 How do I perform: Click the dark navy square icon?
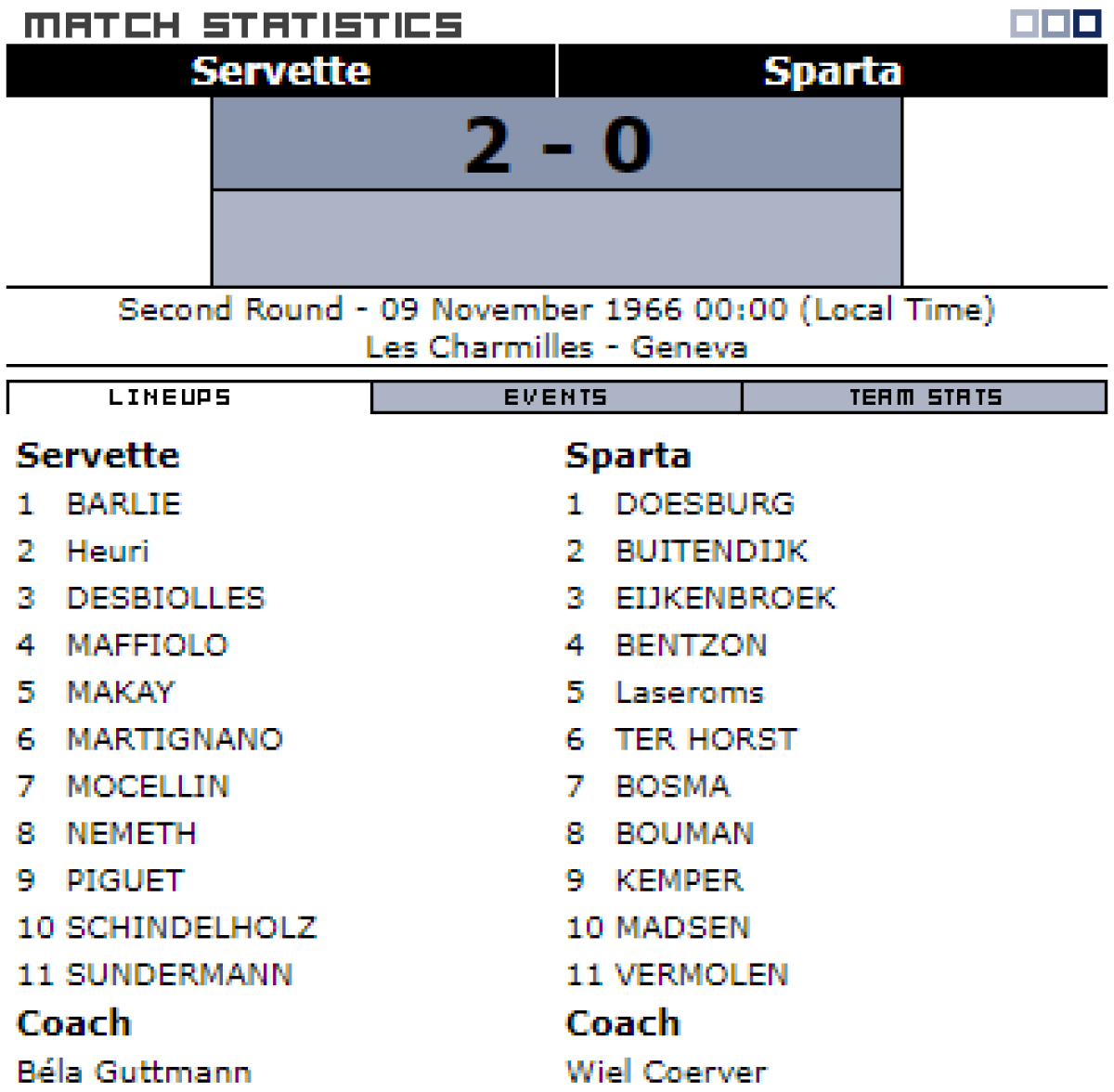pos(1087,23)
